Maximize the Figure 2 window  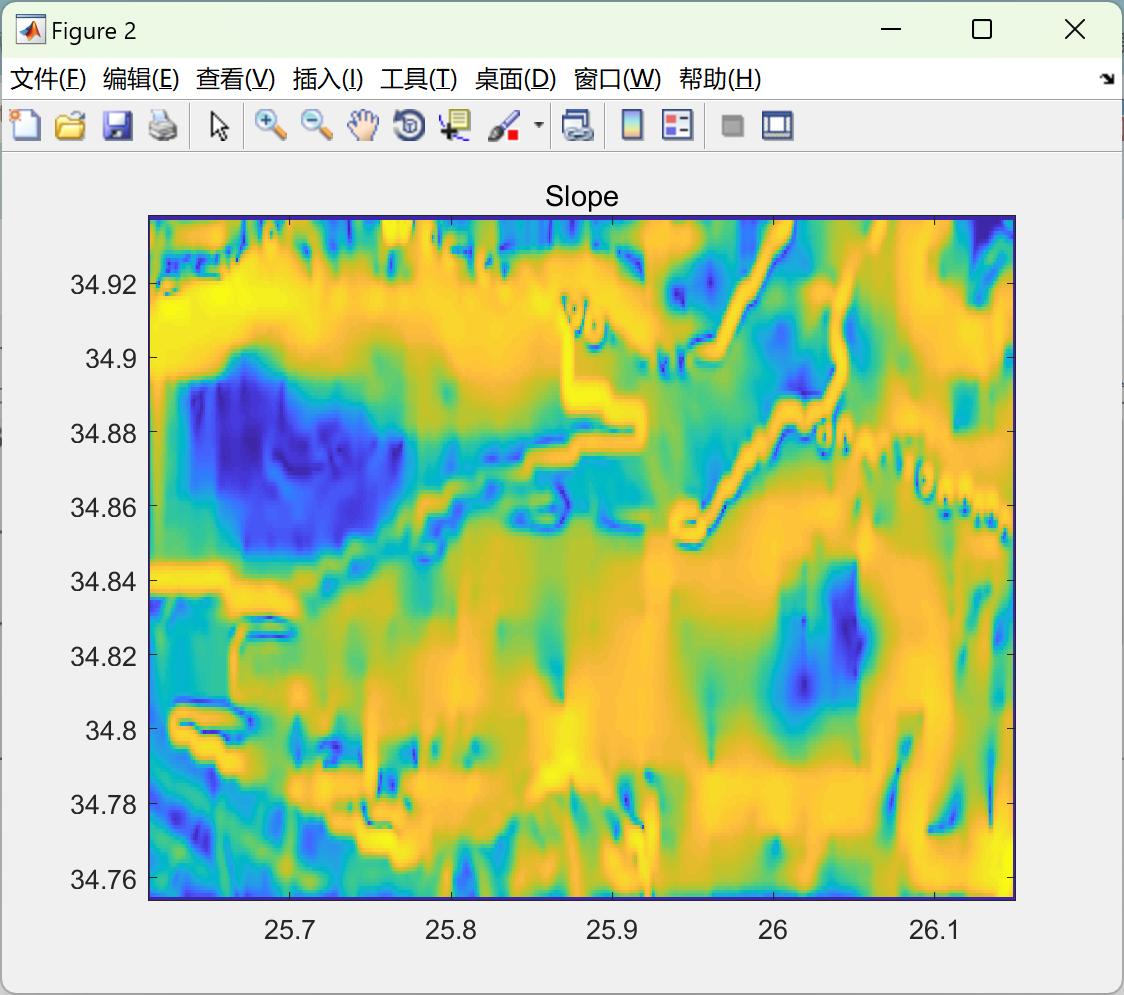click(982, 29)
